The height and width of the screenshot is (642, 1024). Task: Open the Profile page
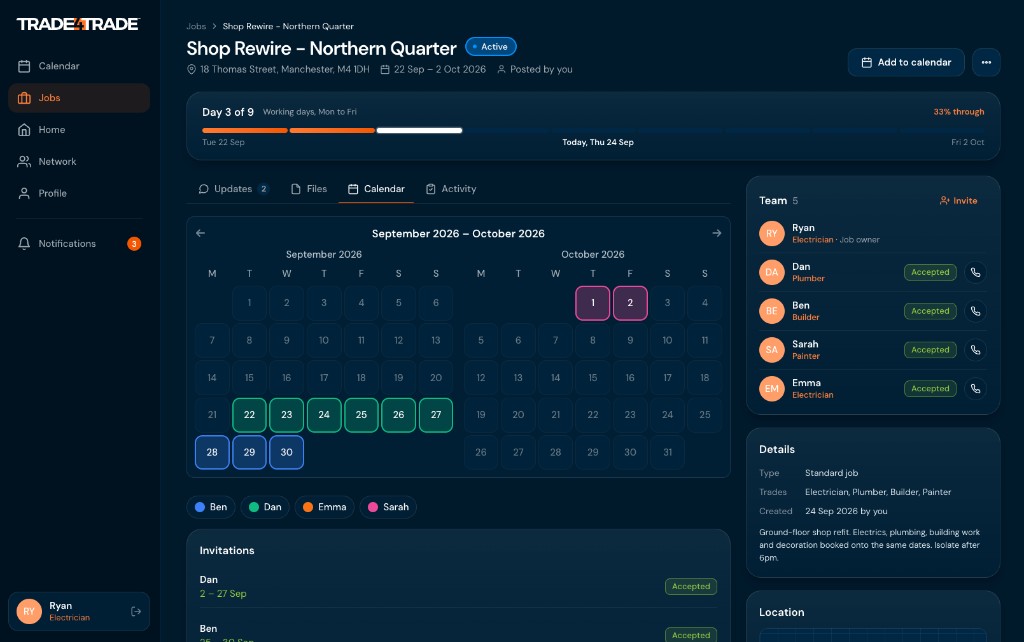click(78, 193)
